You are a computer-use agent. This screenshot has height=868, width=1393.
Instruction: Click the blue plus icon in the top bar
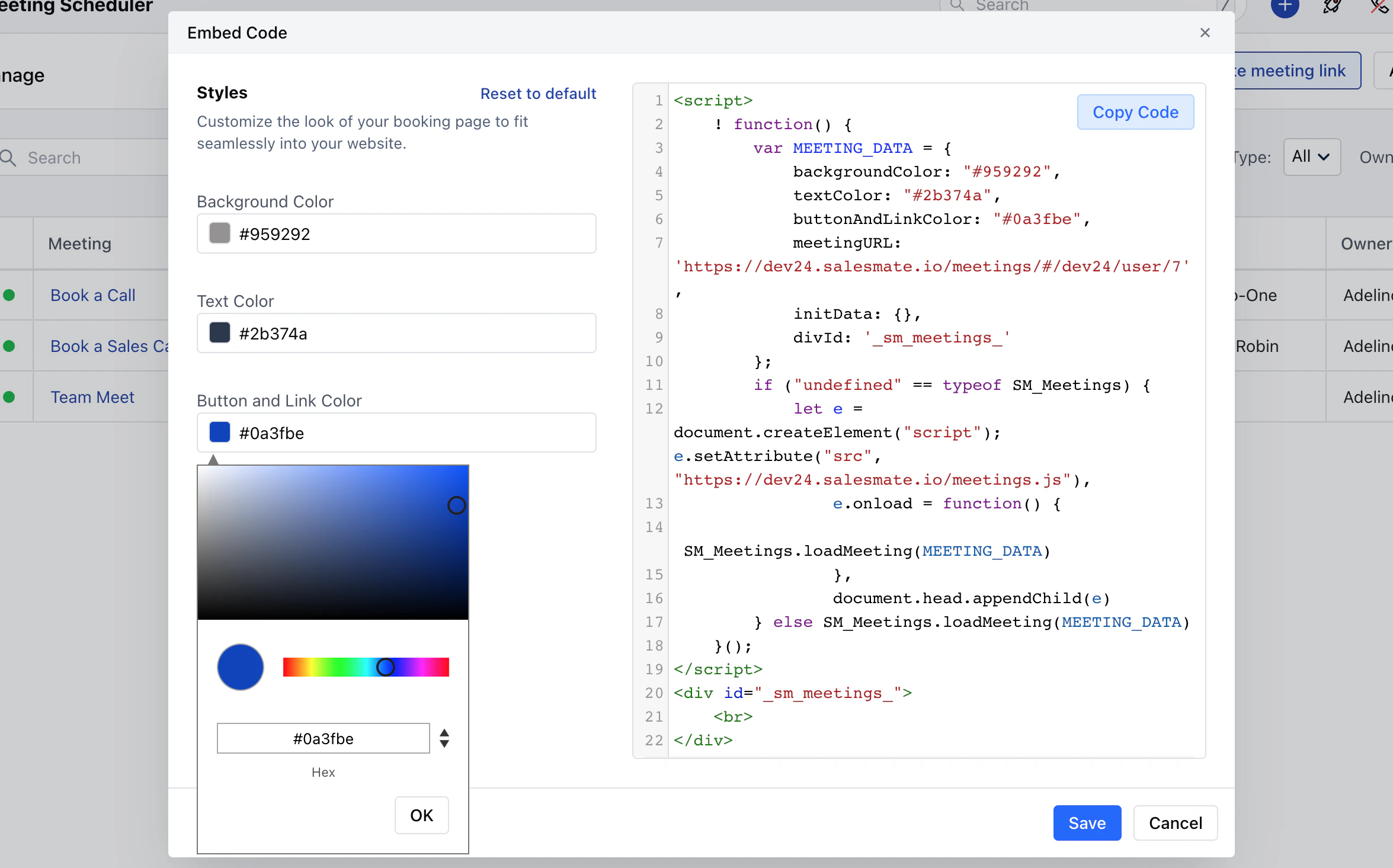[1285, 6]
